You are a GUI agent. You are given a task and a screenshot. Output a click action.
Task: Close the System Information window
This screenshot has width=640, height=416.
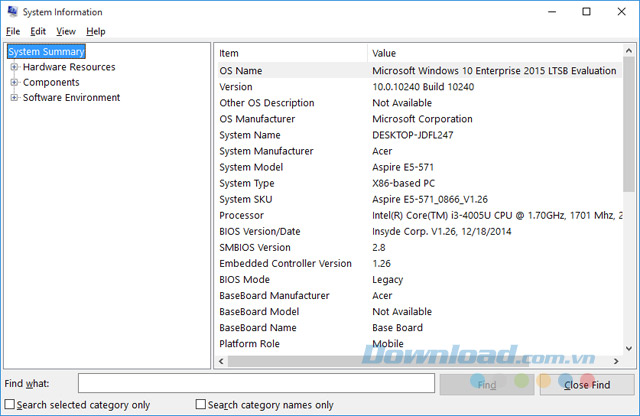click(621, 11)
